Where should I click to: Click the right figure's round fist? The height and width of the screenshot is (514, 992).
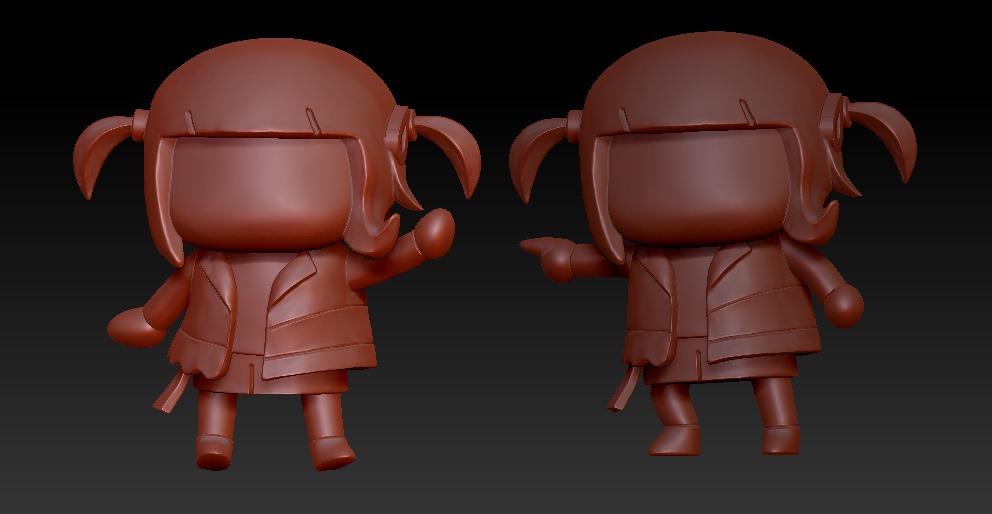click(x=846, y=303)
